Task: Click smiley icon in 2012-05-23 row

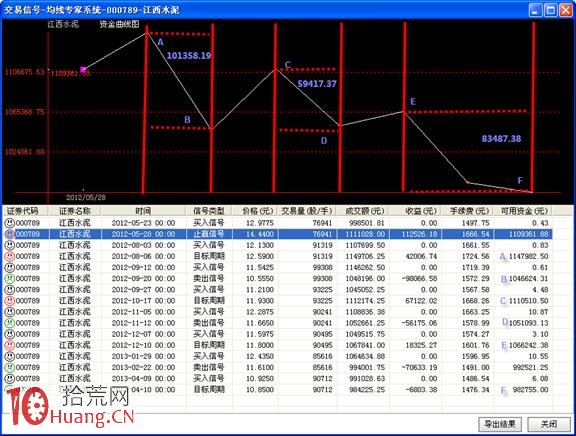Action: pos(10,223)
